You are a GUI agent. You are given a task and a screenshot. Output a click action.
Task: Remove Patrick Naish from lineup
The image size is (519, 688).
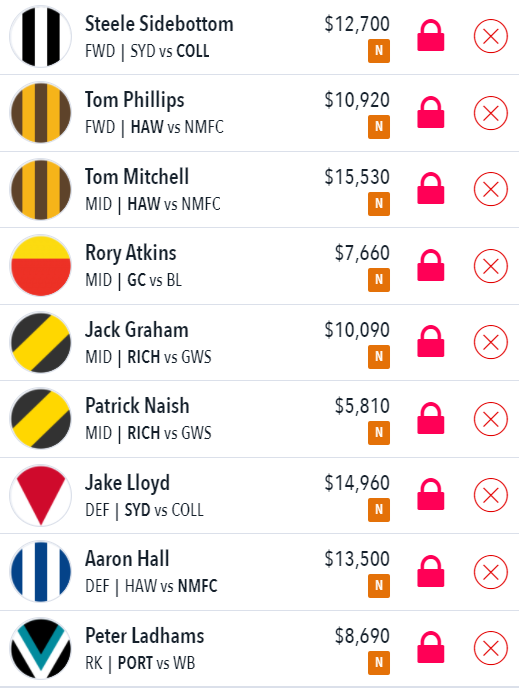[x=490, y=419]
